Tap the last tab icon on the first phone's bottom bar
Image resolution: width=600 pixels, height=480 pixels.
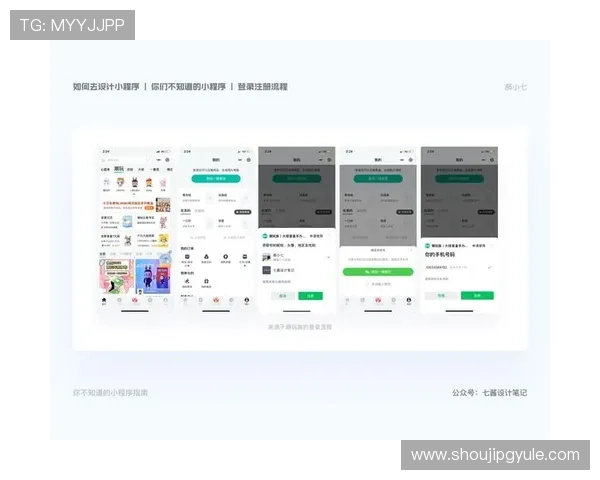[165, 300]
